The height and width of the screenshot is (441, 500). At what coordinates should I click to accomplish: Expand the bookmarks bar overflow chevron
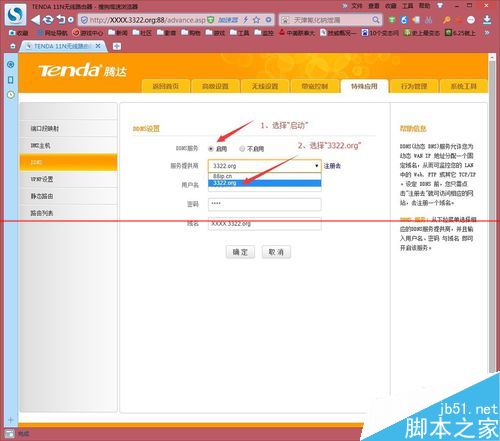tap(487, 33)
